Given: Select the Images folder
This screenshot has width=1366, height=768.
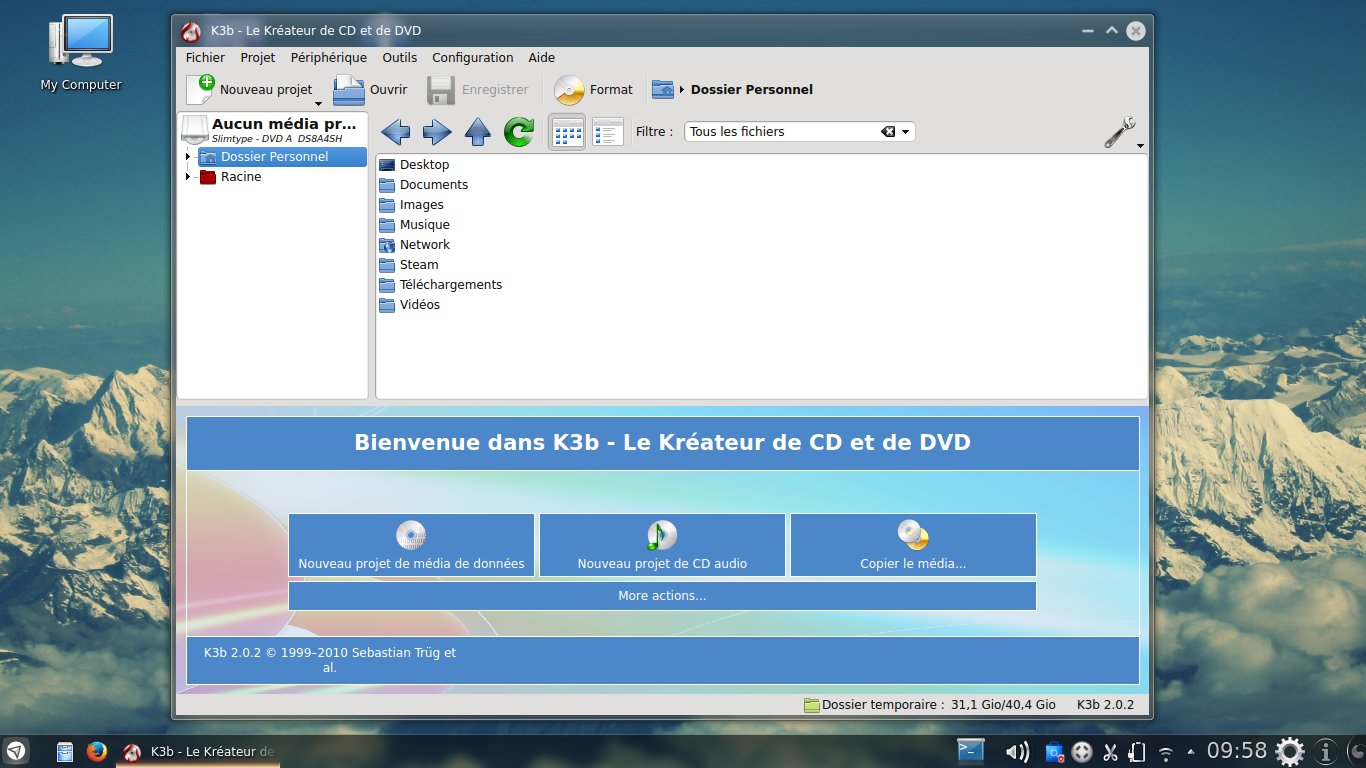Looking at the screenshot, I should click(x=411, y=205).
